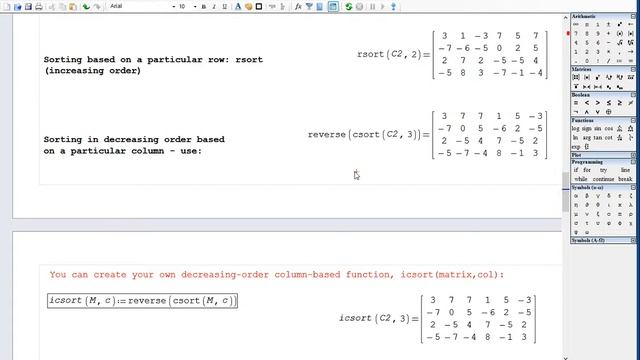
Task: Insert Greek letter lambda from Symbols panel
Action: [631, 205]
